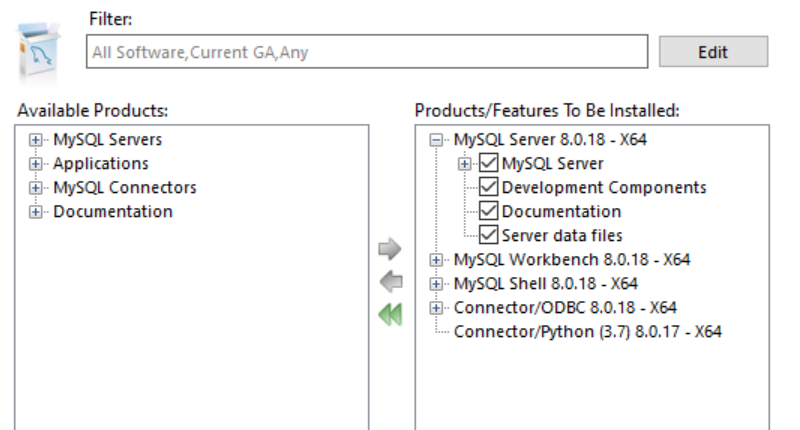
Task: Click the MySQL Installer box icon
Action: point(38,54)
